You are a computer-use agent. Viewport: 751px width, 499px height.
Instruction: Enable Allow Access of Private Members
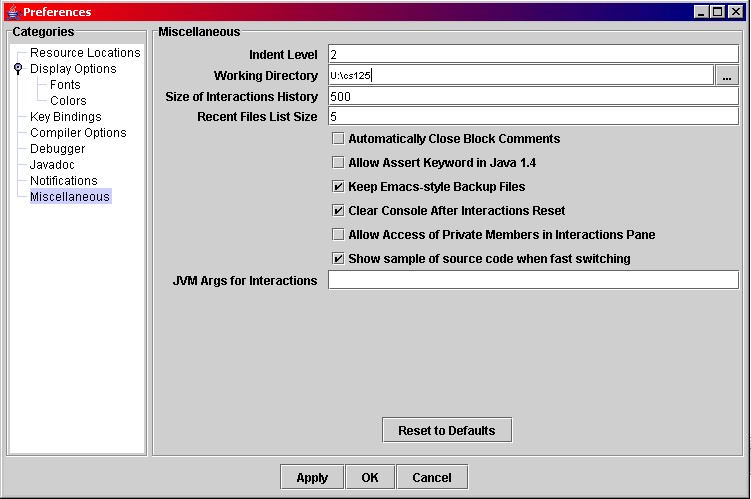point(338,235)
